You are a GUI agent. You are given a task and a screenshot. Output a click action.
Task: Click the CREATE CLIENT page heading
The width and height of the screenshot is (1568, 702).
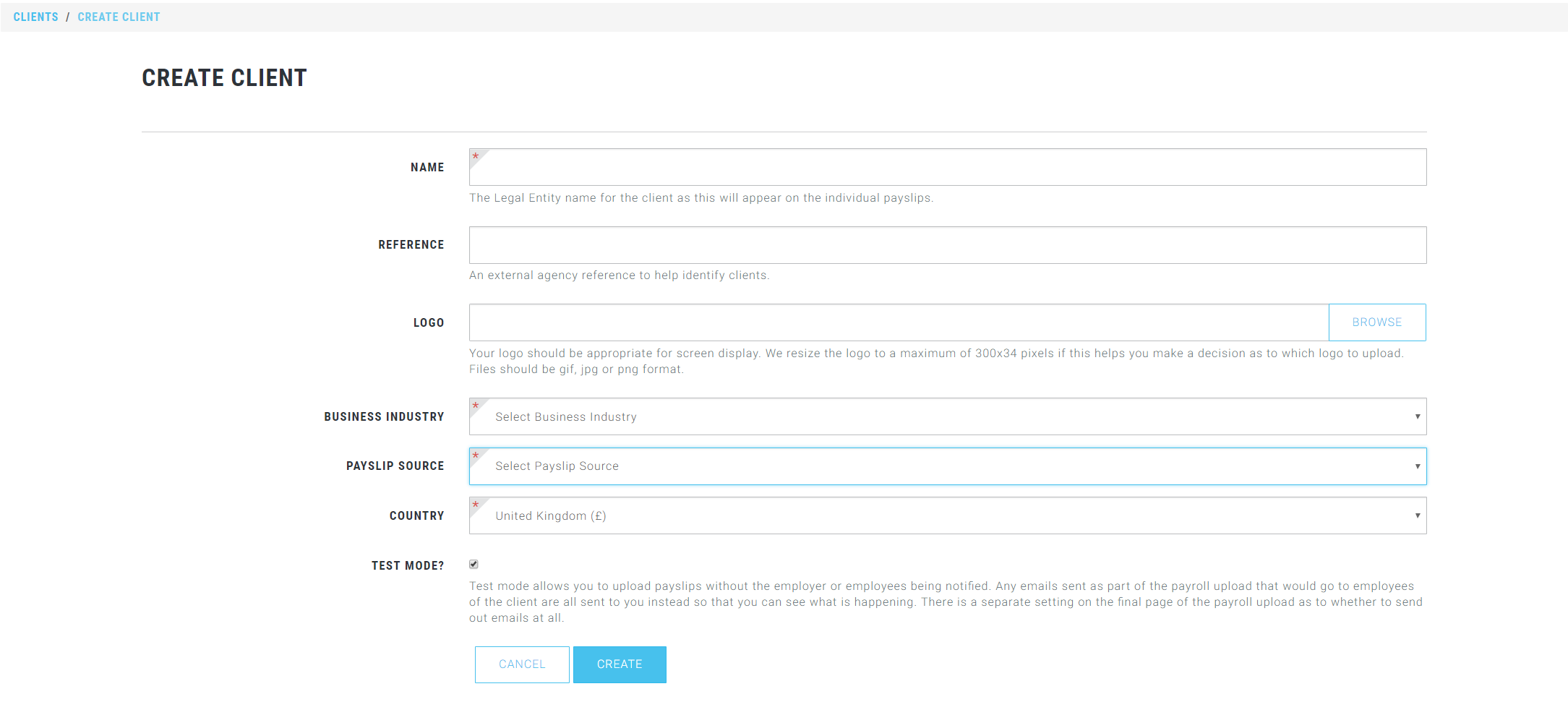(224, 77)
